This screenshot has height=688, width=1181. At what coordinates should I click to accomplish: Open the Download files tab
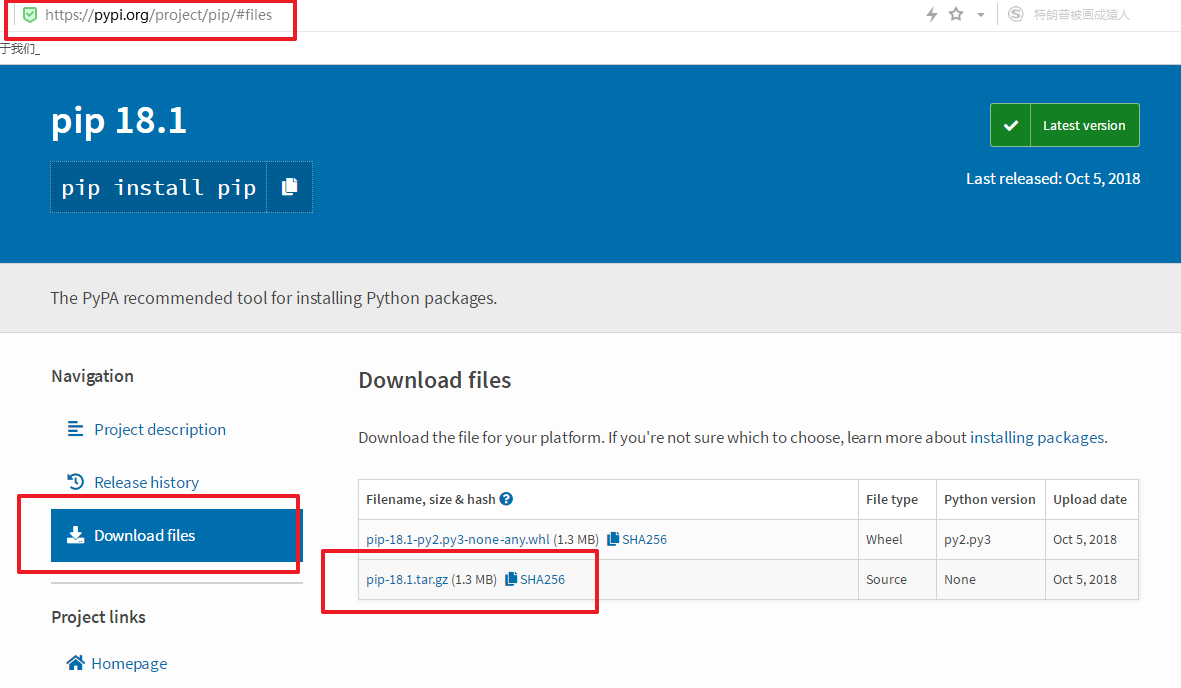pos(176,535)
